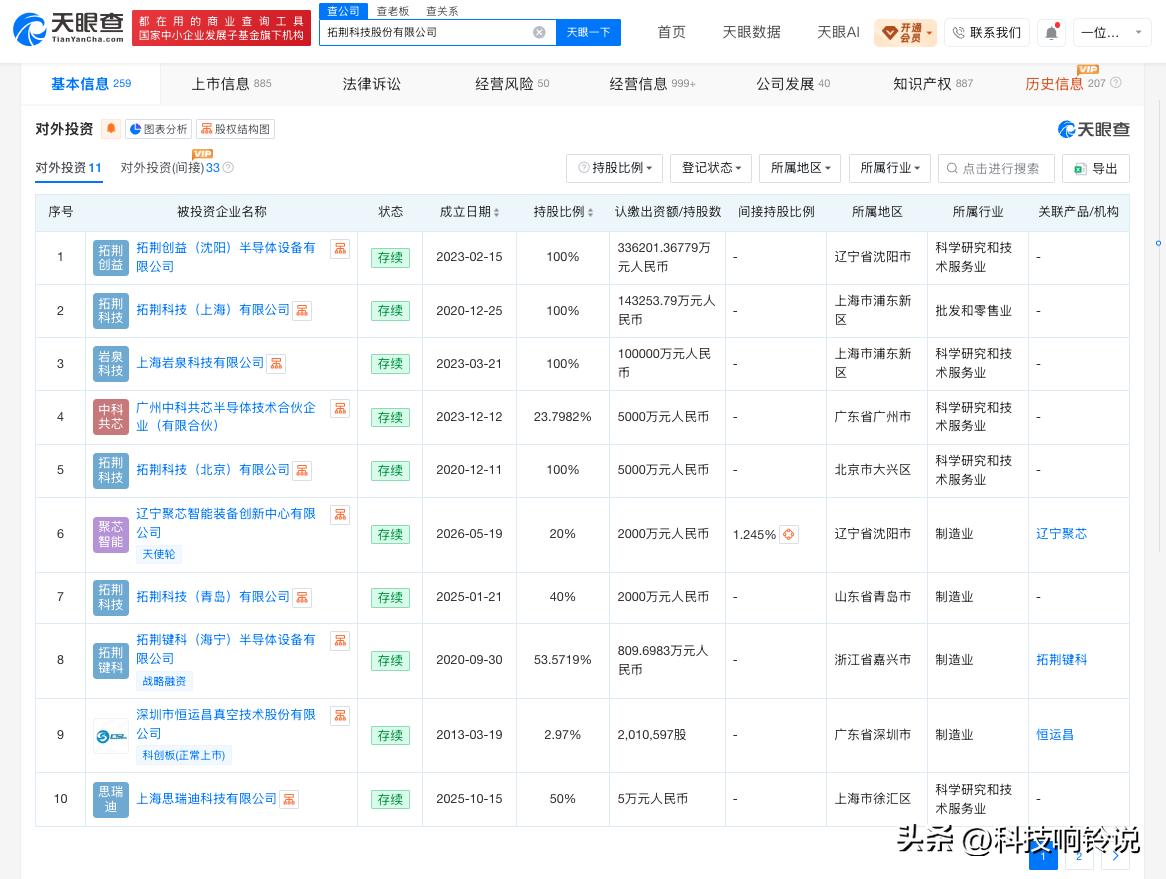Click equity structure icon for 深圳市恒运昌
This screenshot has width=1166, height=879.
coord(340,715)
